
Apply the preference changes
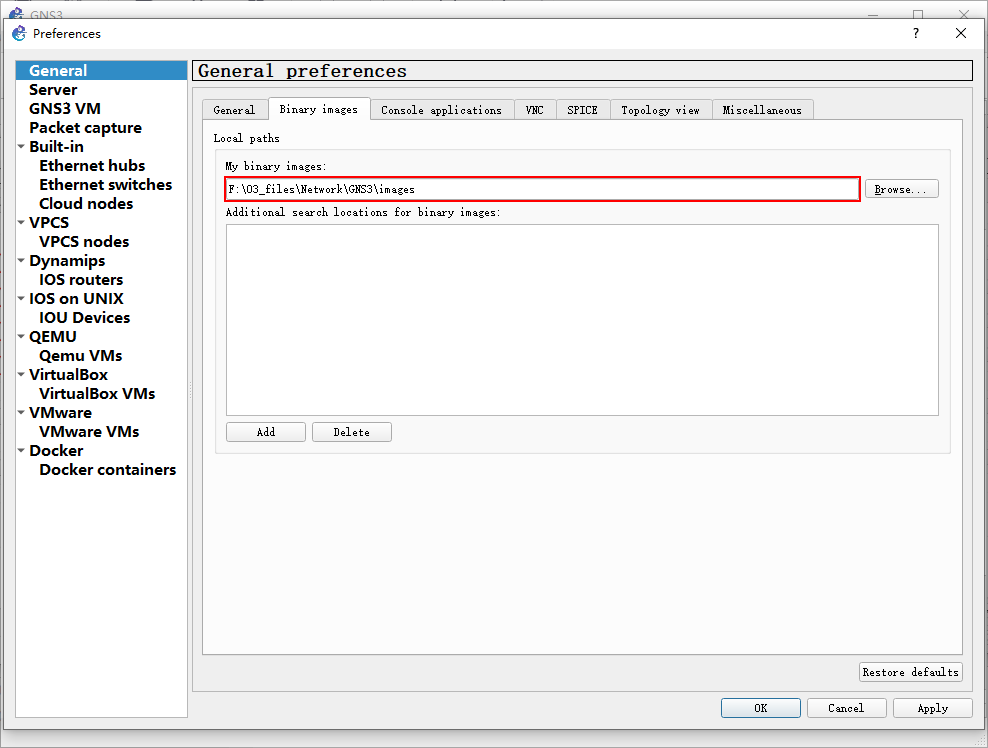click(x=933, y=708)
